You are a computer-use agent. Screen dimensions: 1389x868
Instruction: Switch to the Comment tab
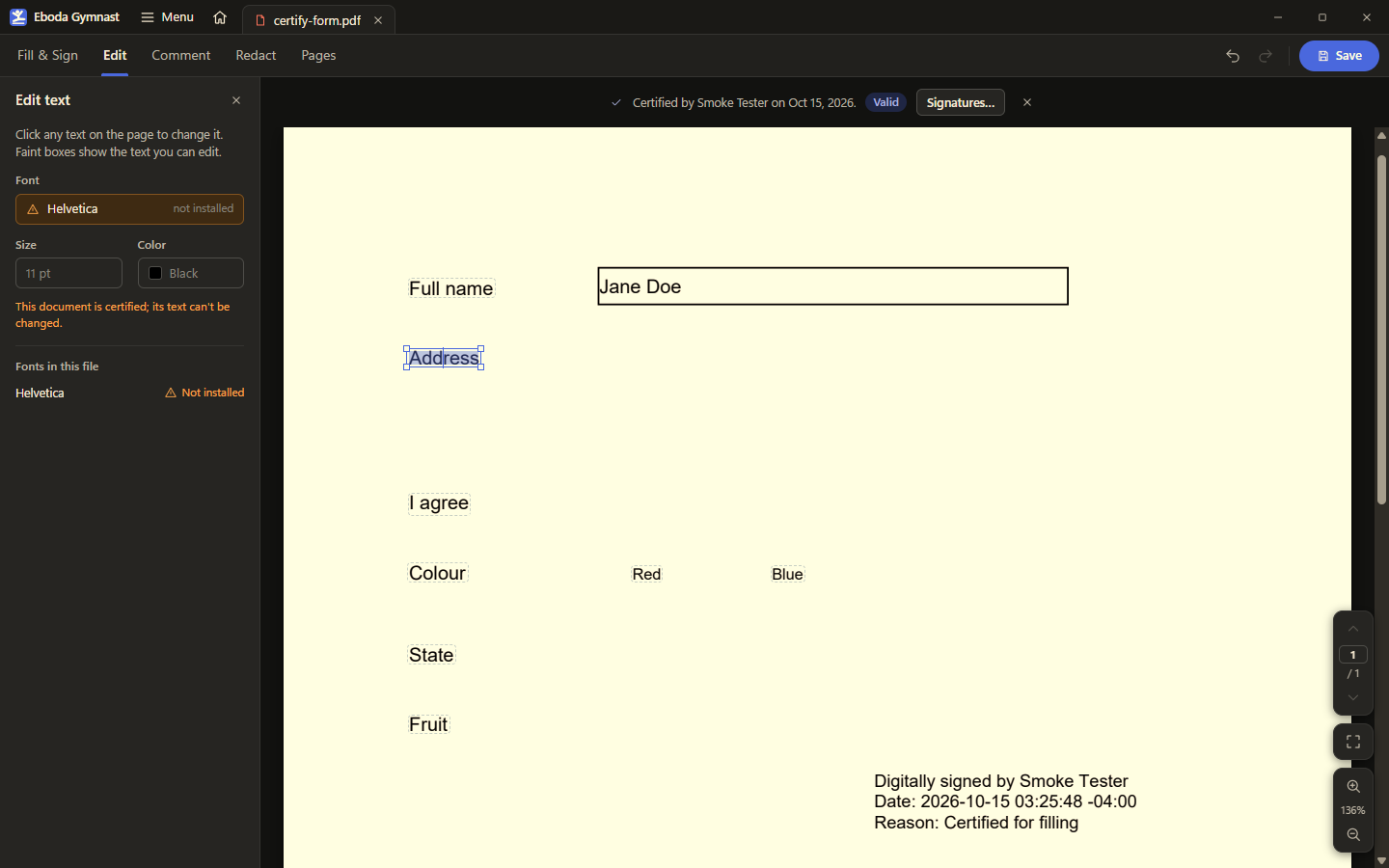(180, 55)
